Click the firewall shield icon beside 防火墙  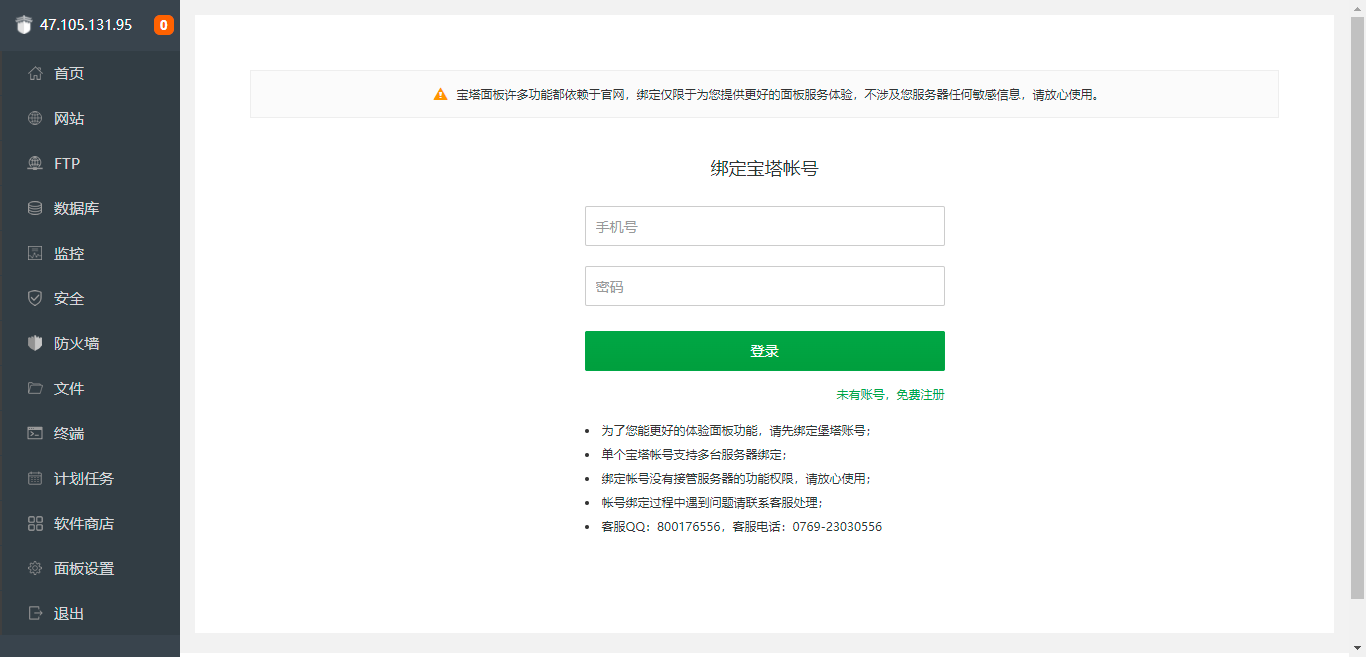coord(35,343)
